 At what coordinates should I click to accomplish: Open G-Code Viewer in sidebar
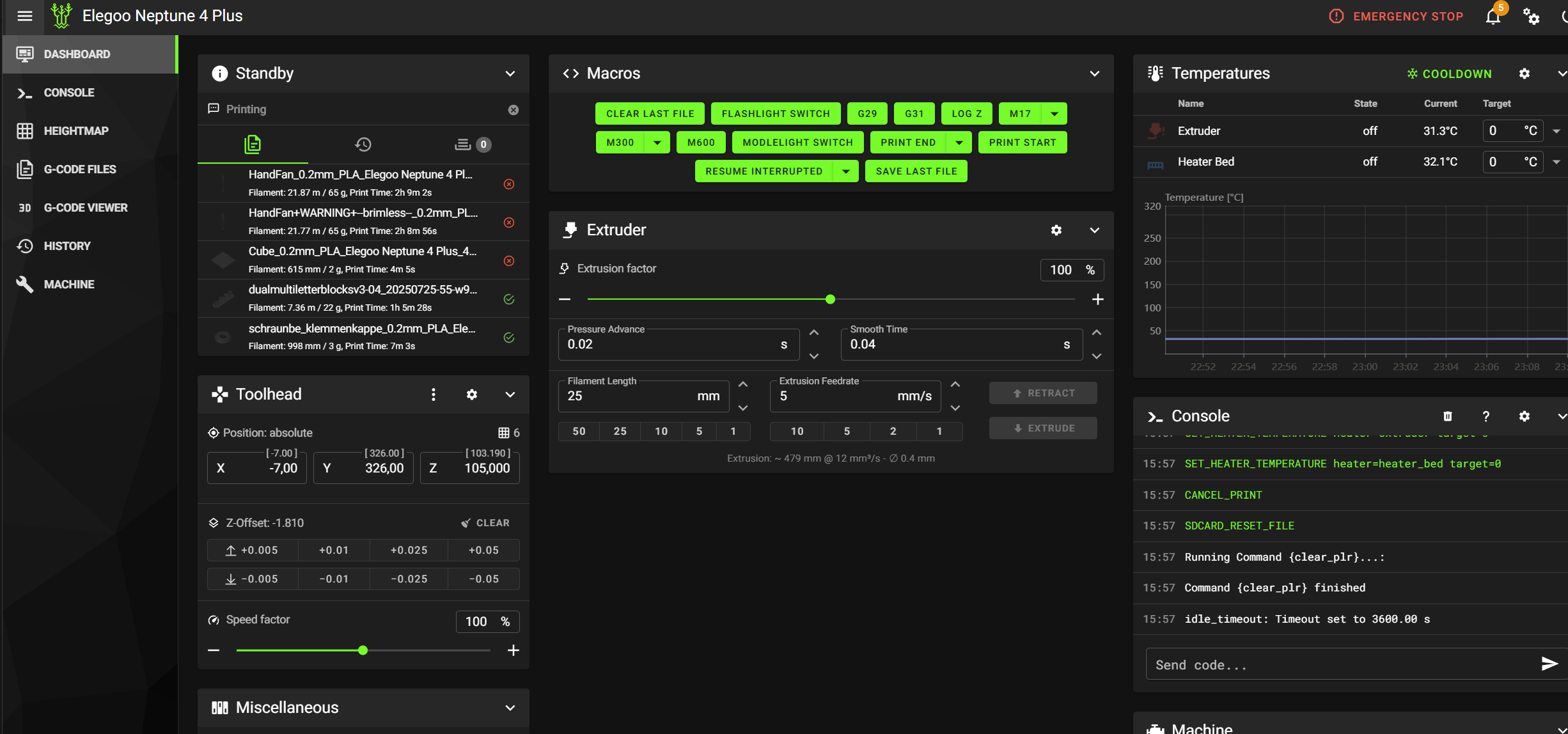pyautogui.click(x=89, y=208)
